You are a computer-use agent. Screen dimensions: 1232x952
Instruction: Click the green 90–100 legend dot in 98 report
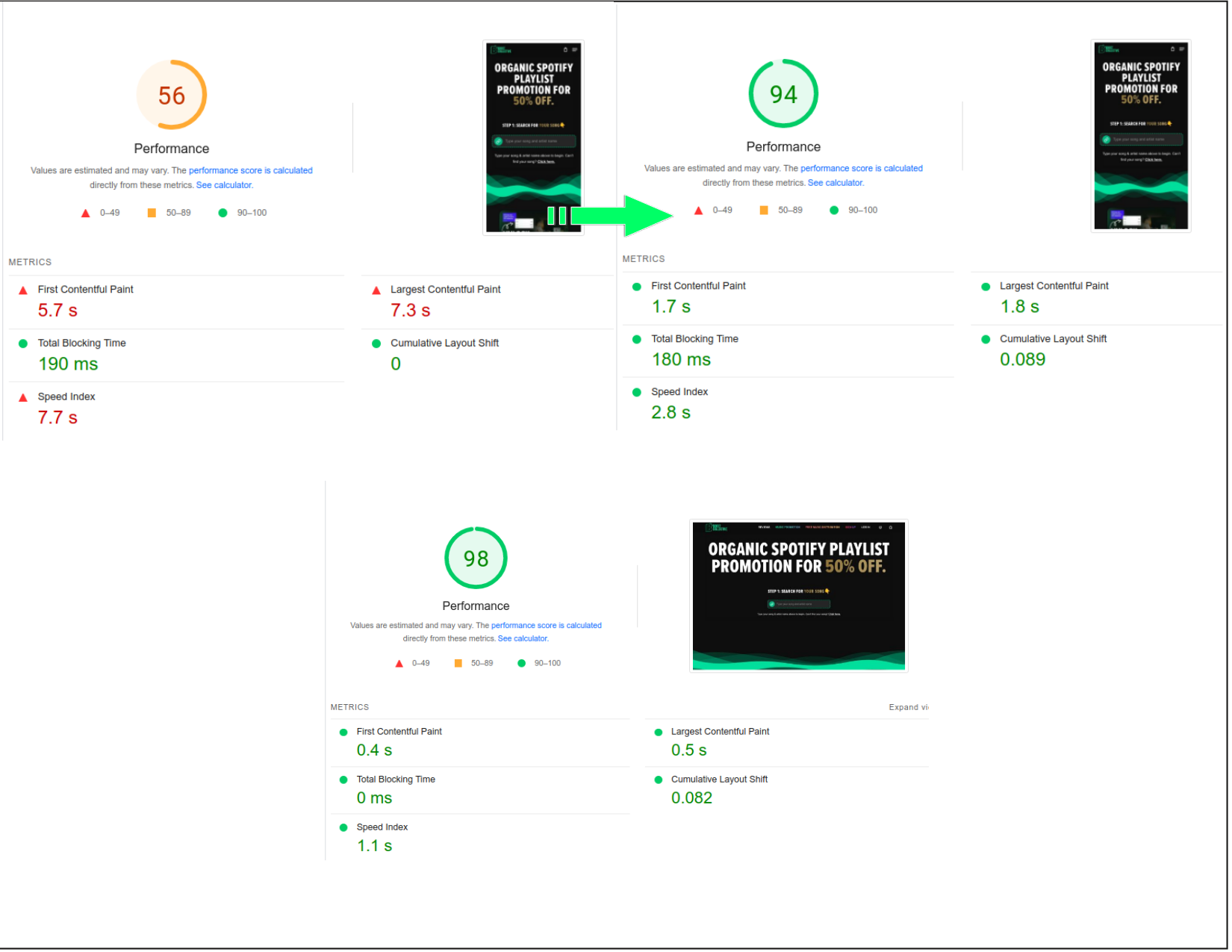click(522, 663)
